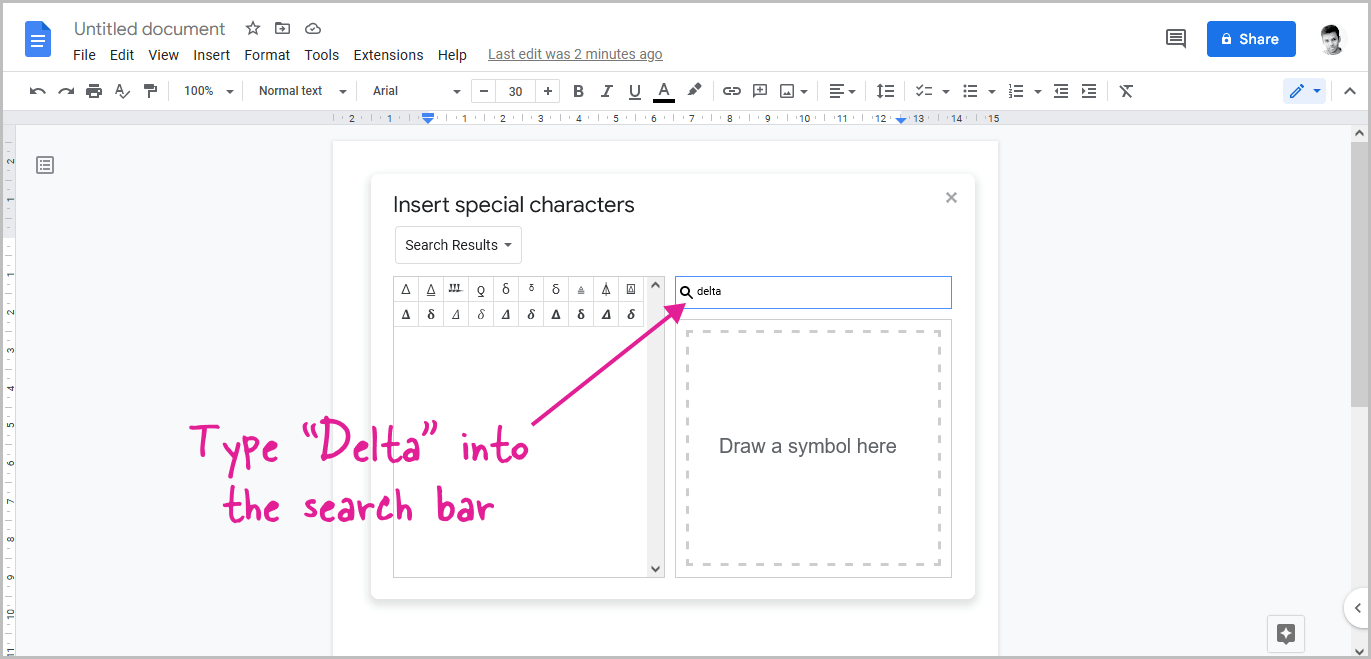Open the Insert menu

click(x=211, y=55)
